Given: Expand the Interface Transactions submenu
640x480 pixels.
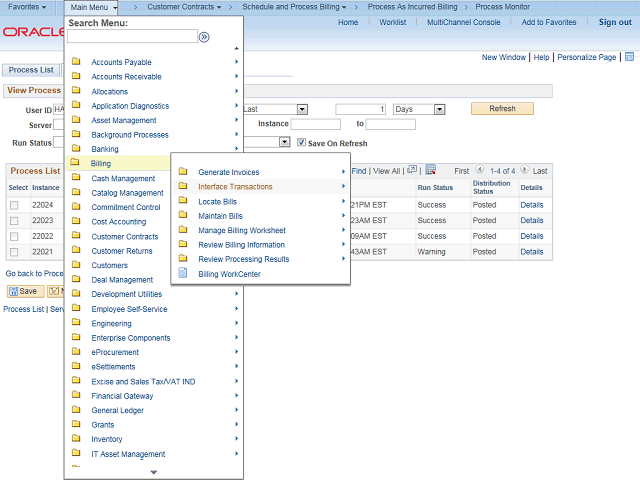Looking at the screenshot, I should [x=235, y=187].
